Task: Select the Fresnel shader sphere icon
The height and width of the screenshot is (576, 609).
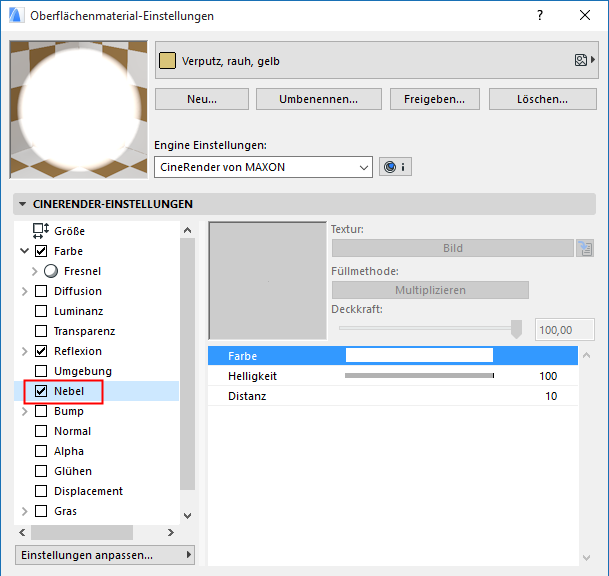Action: click(x=51, y=271)
